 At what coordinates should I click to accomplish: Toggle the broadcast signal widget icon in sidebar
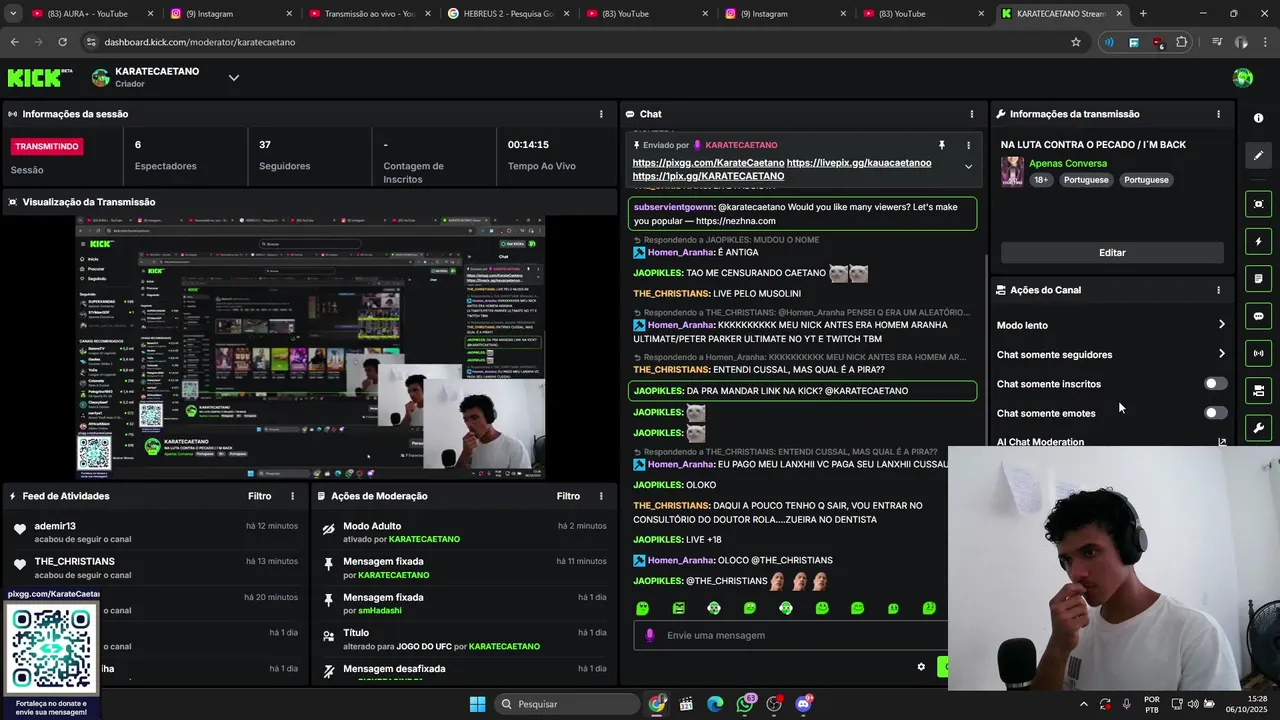click(1258, 353)
